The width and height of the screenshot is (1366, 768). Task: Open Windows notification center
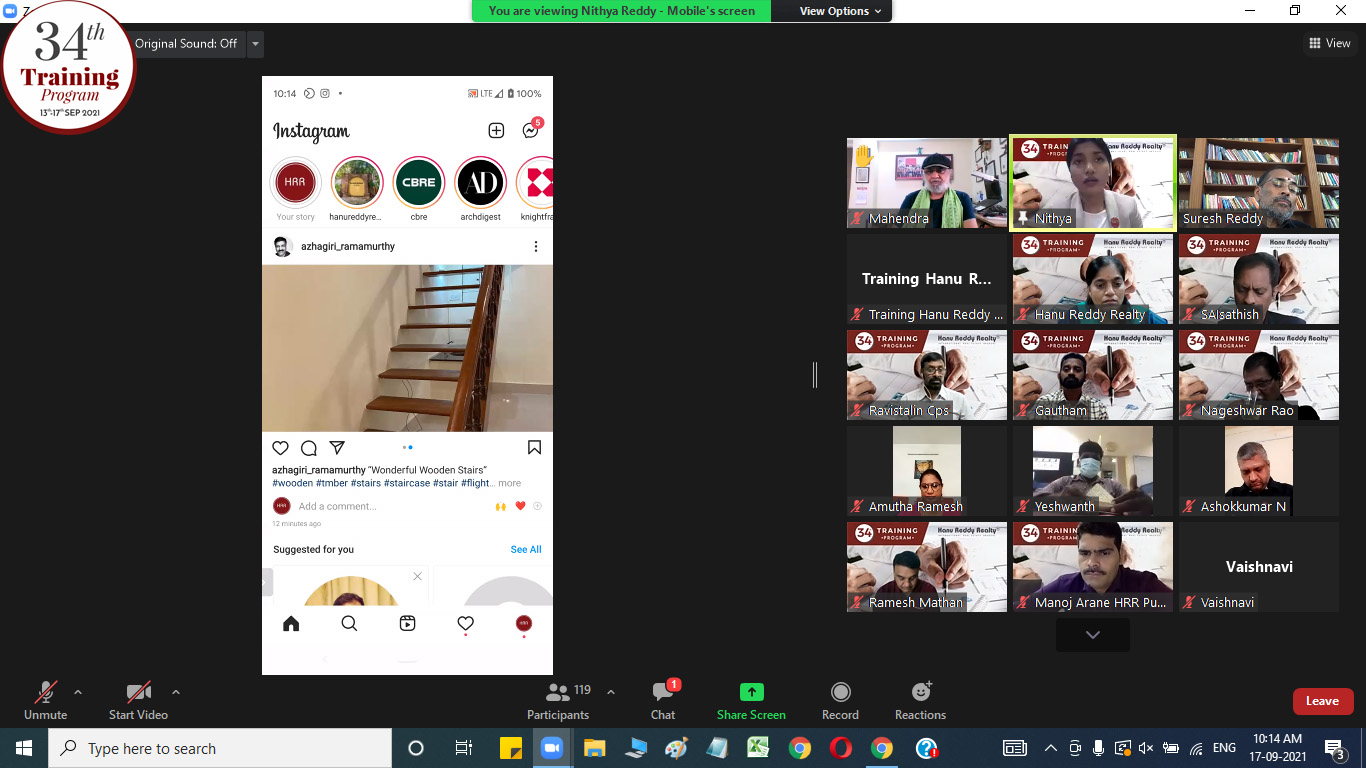tap(1334, 748)
